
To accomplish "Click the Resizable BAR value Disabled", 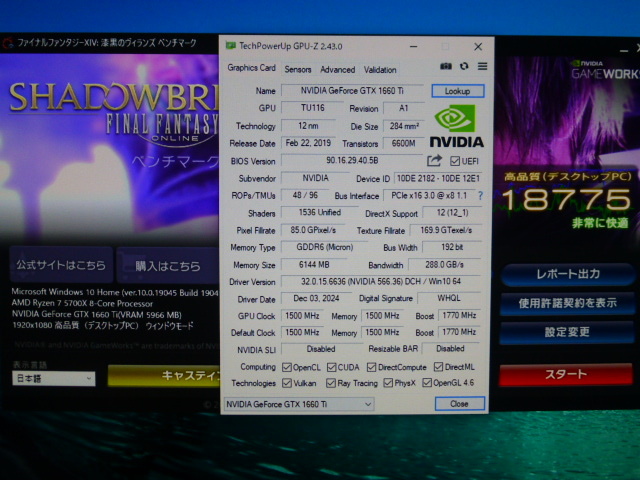I will coord(450,349).
